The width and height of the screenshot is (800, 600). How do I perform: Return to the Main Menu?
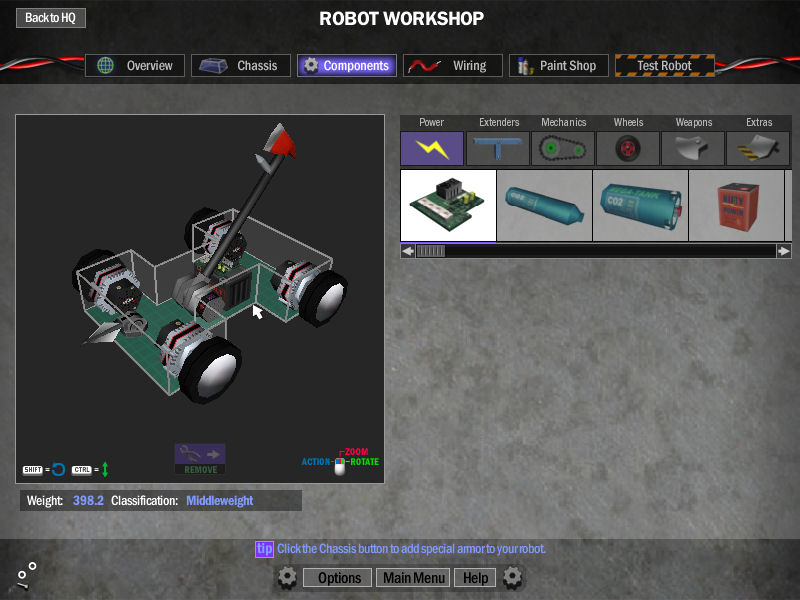(x=413, y=578)
